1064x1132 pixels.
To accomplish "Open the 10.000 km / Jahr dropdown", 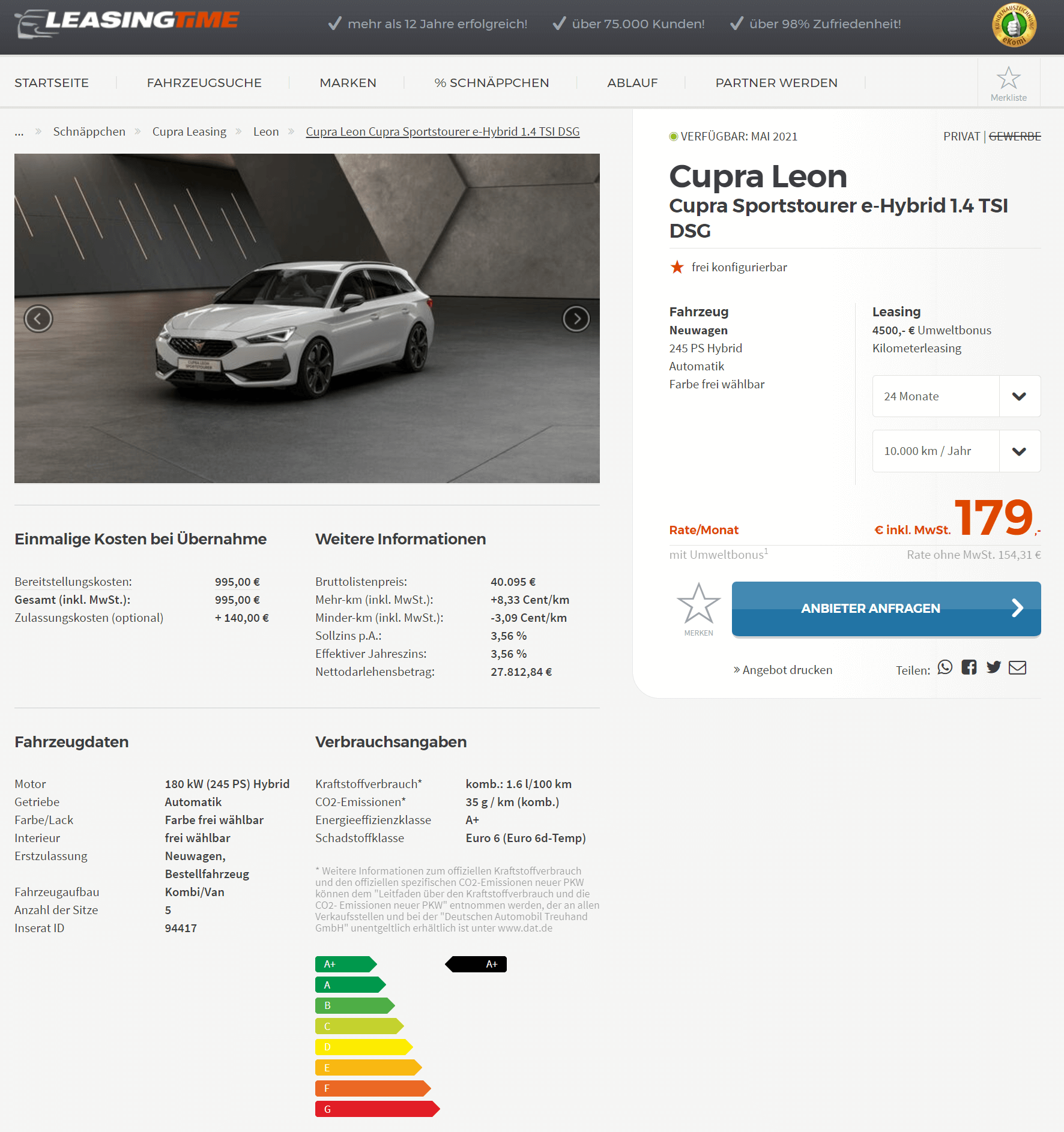I will [x=956, y=451].
